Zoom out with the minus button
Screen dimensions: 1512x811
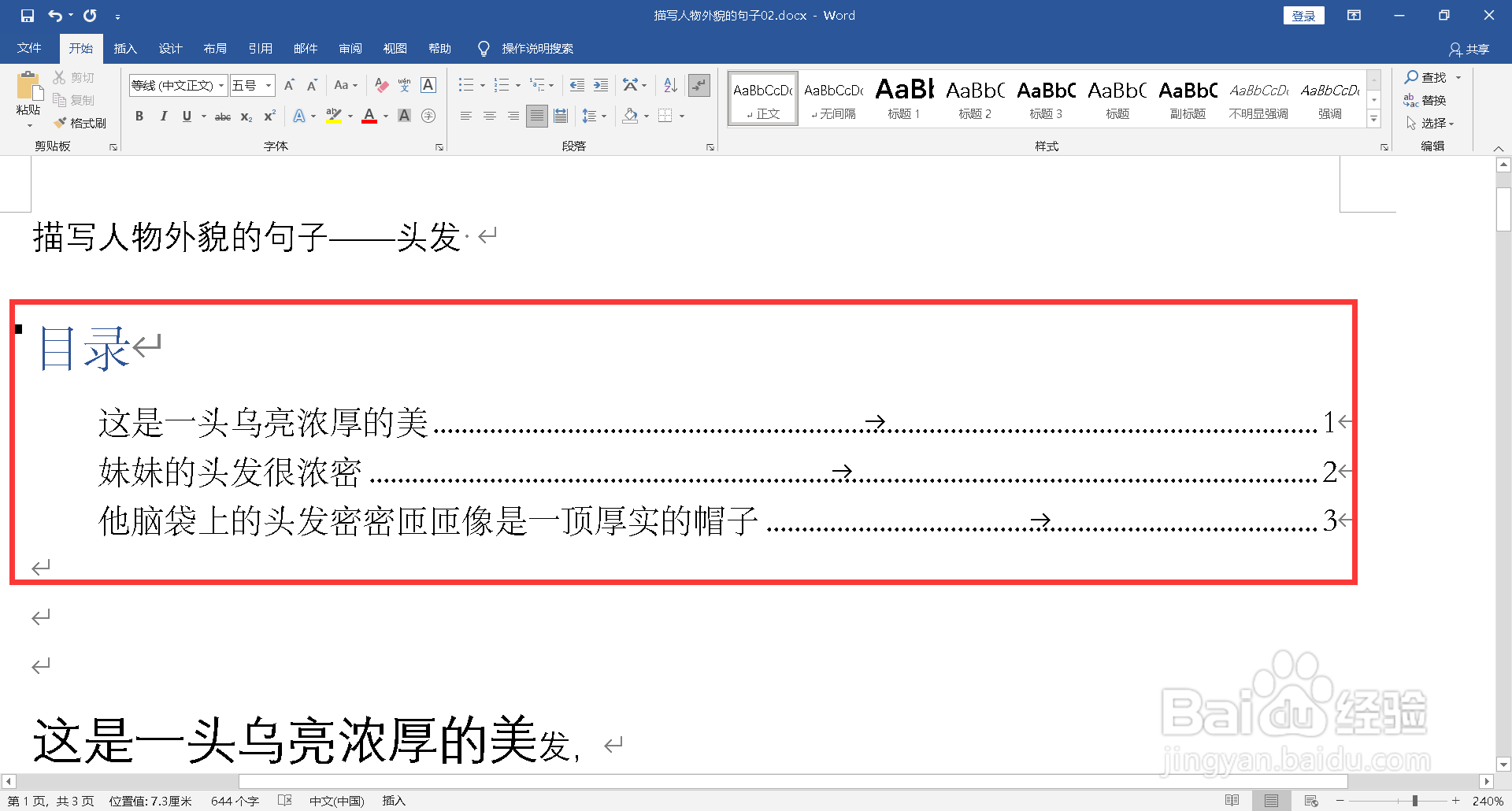point(1340,801)
